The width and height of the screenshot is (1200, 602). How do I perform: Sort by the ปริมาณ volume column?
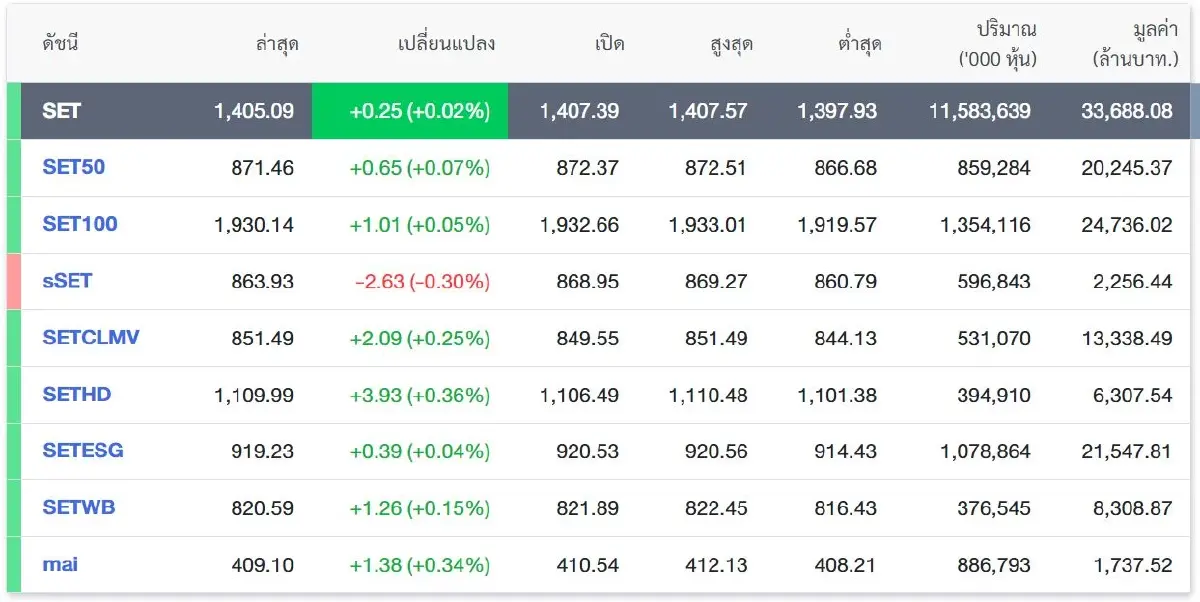click(1004, 43)
